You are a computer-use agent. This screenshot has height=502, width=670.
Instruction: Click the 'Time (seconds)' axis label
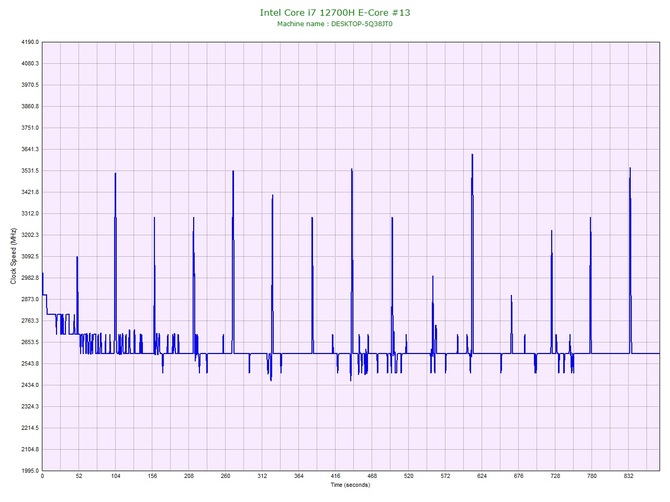coord(350,485)
